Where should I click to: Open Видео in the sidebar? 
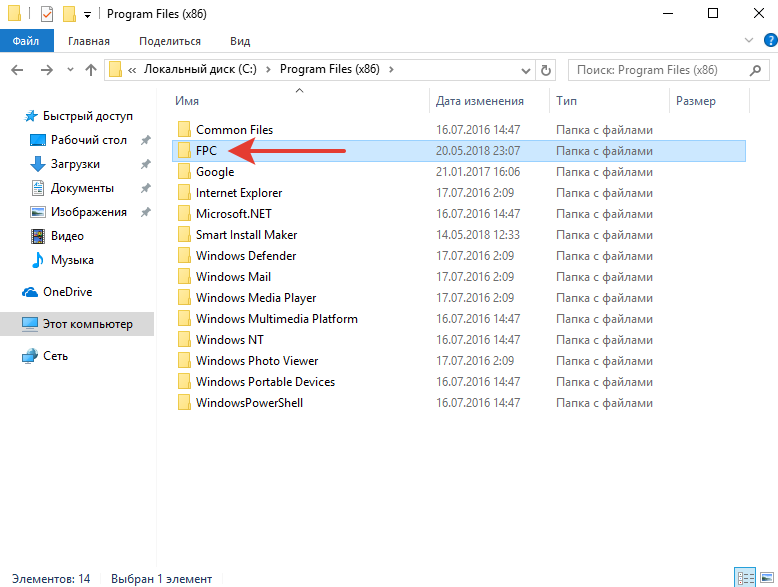[x=67, y=236]
